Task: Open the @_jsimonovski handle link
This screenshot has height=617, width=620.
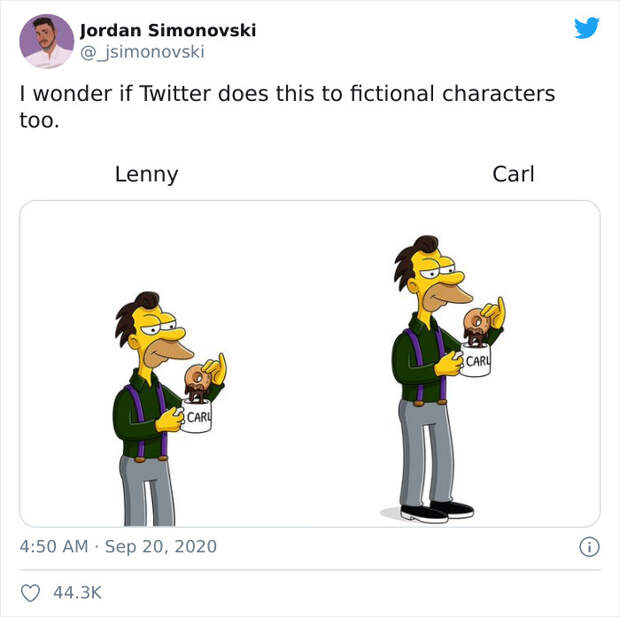Action: [142, 52]
